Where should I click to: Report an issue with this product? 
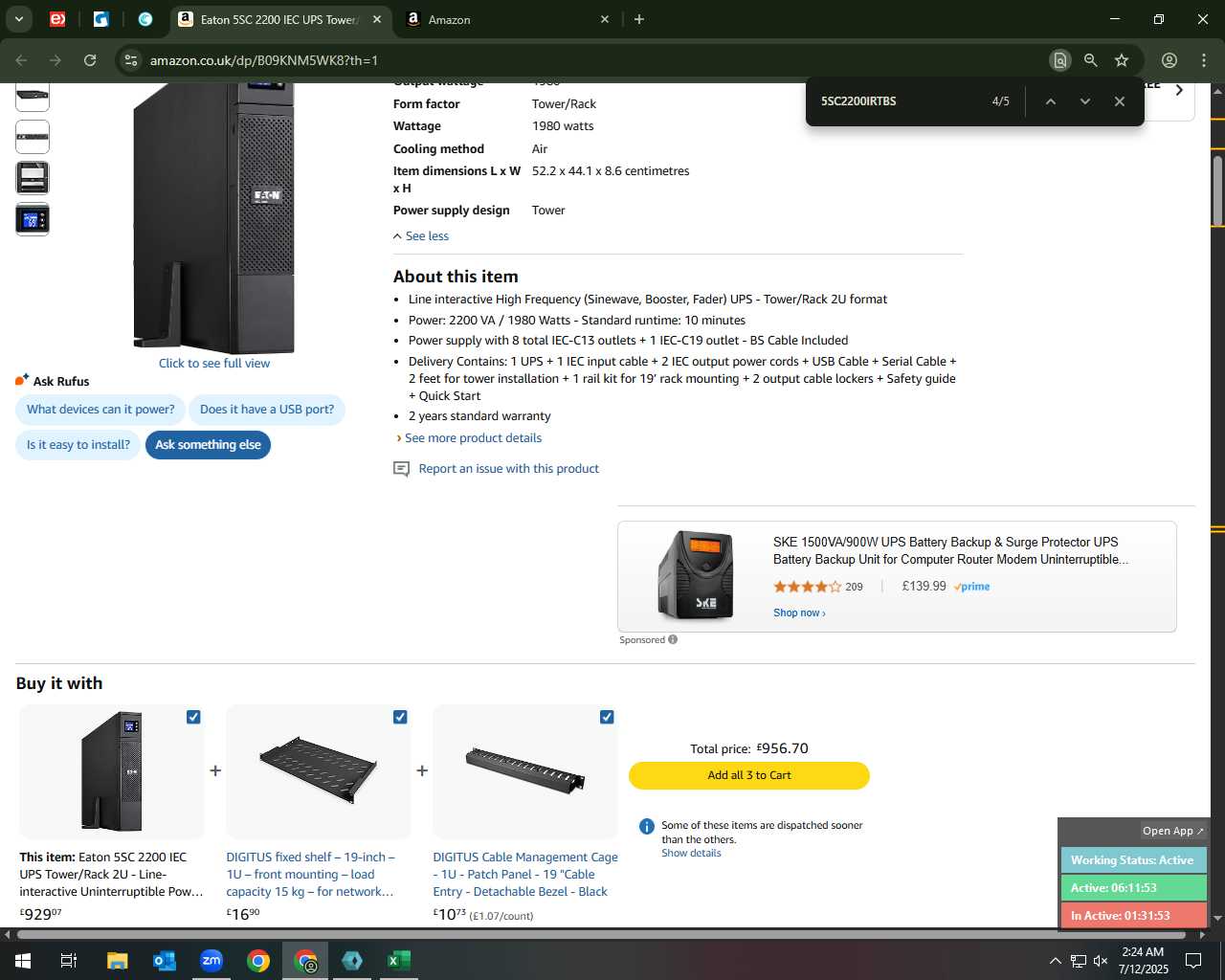(x=508, y=469)
